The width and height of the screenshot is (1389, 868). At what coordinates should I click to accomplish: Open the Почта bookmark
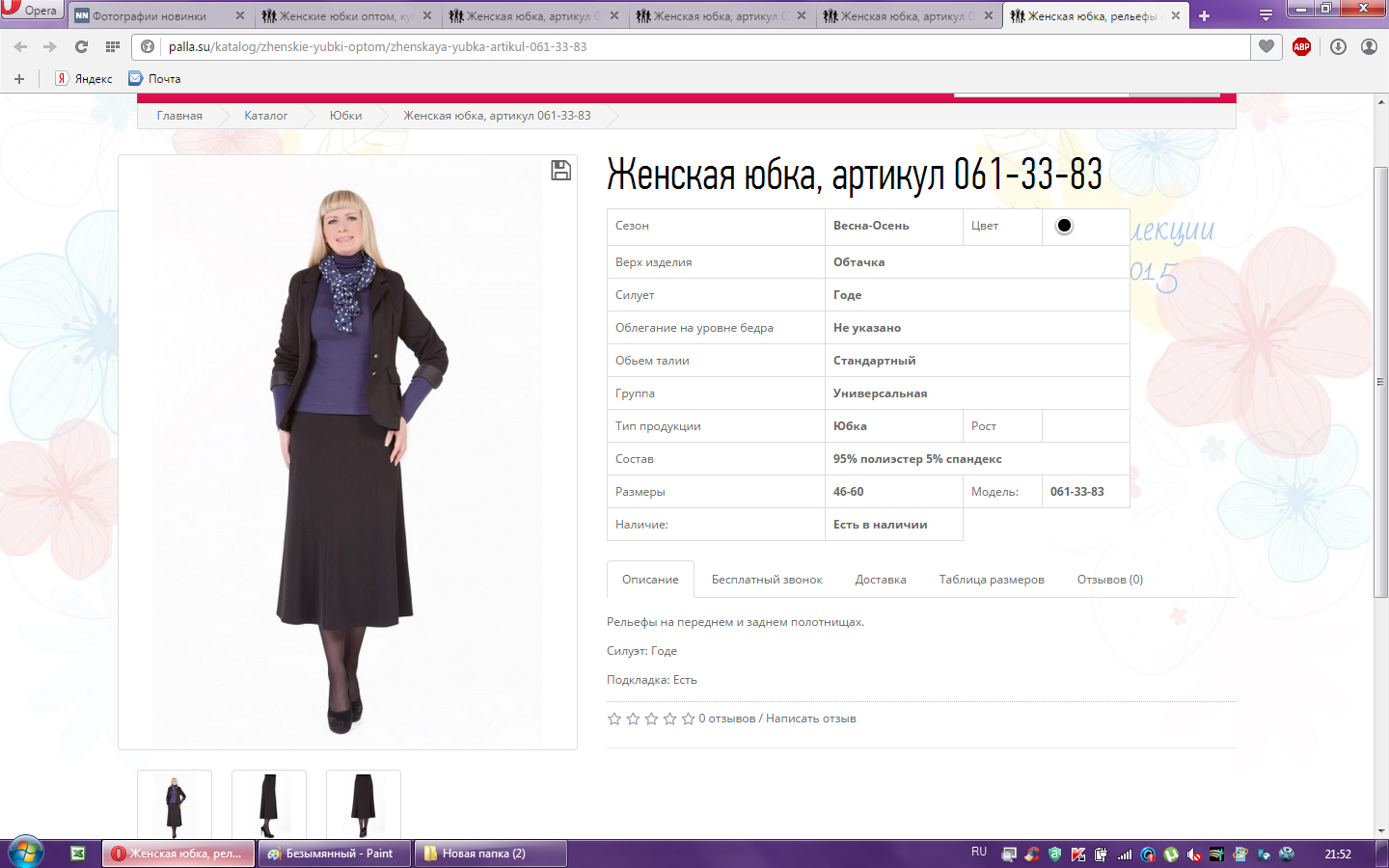click(154, 79)
